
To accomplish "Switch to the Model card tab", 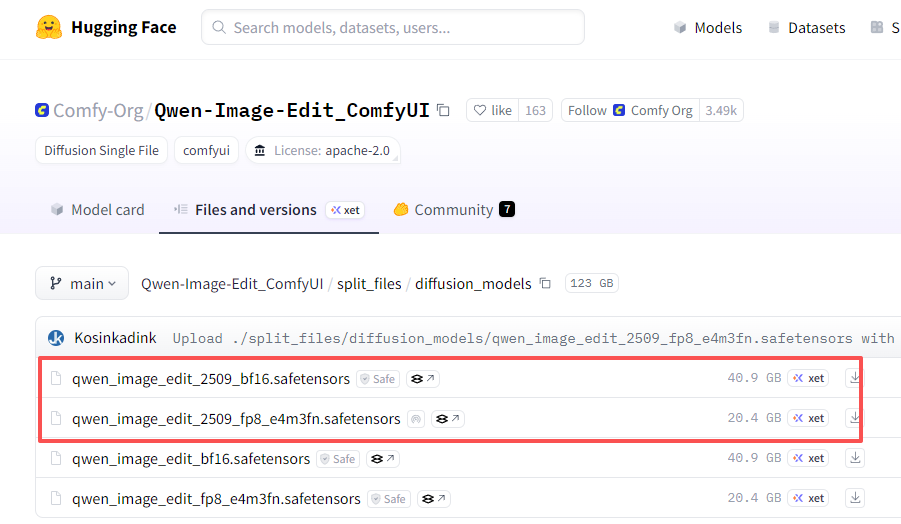I will [97, 210].
